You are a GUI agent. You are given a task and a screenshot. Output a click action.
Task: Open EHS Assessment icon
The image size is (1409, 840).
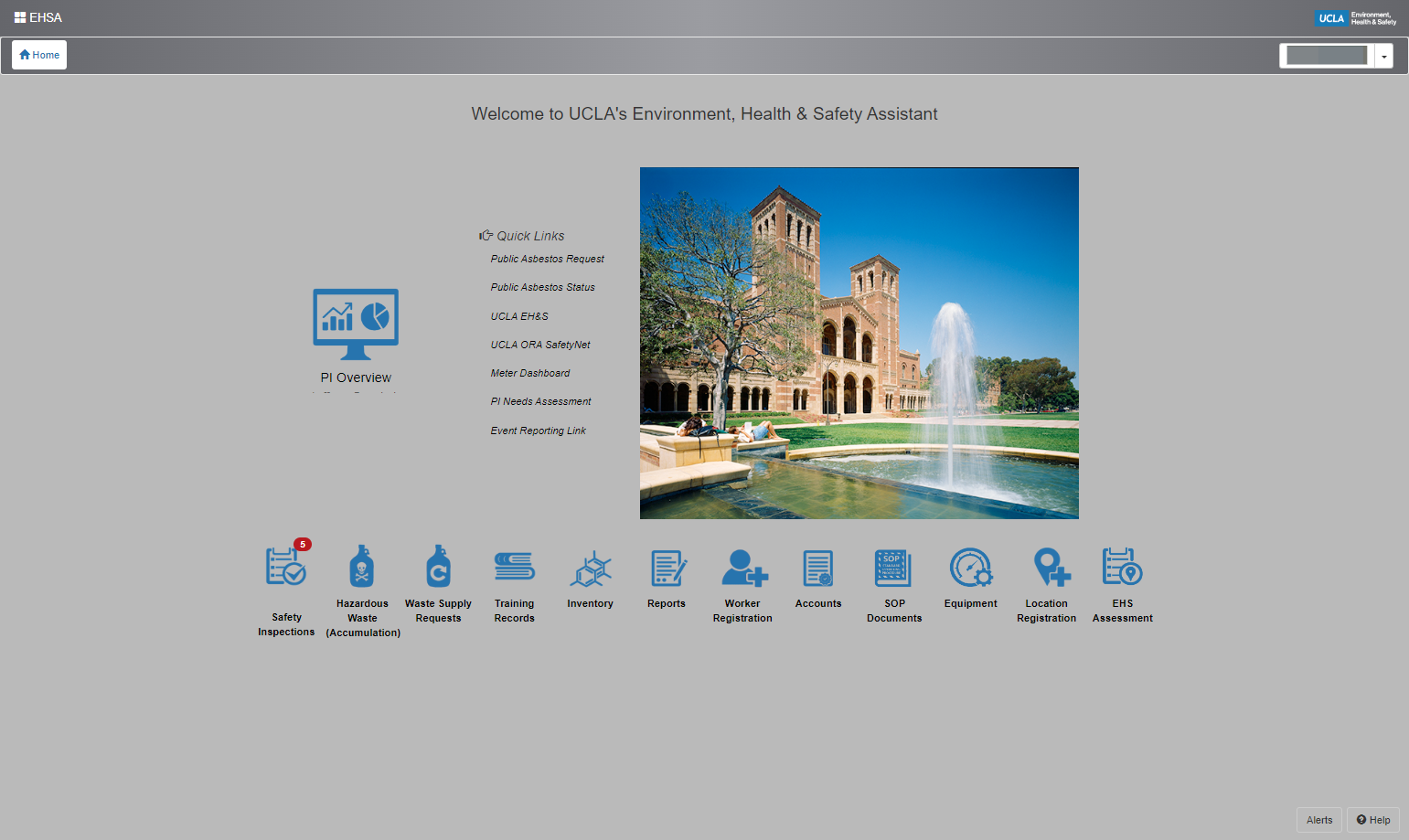tap(1122, 567)
